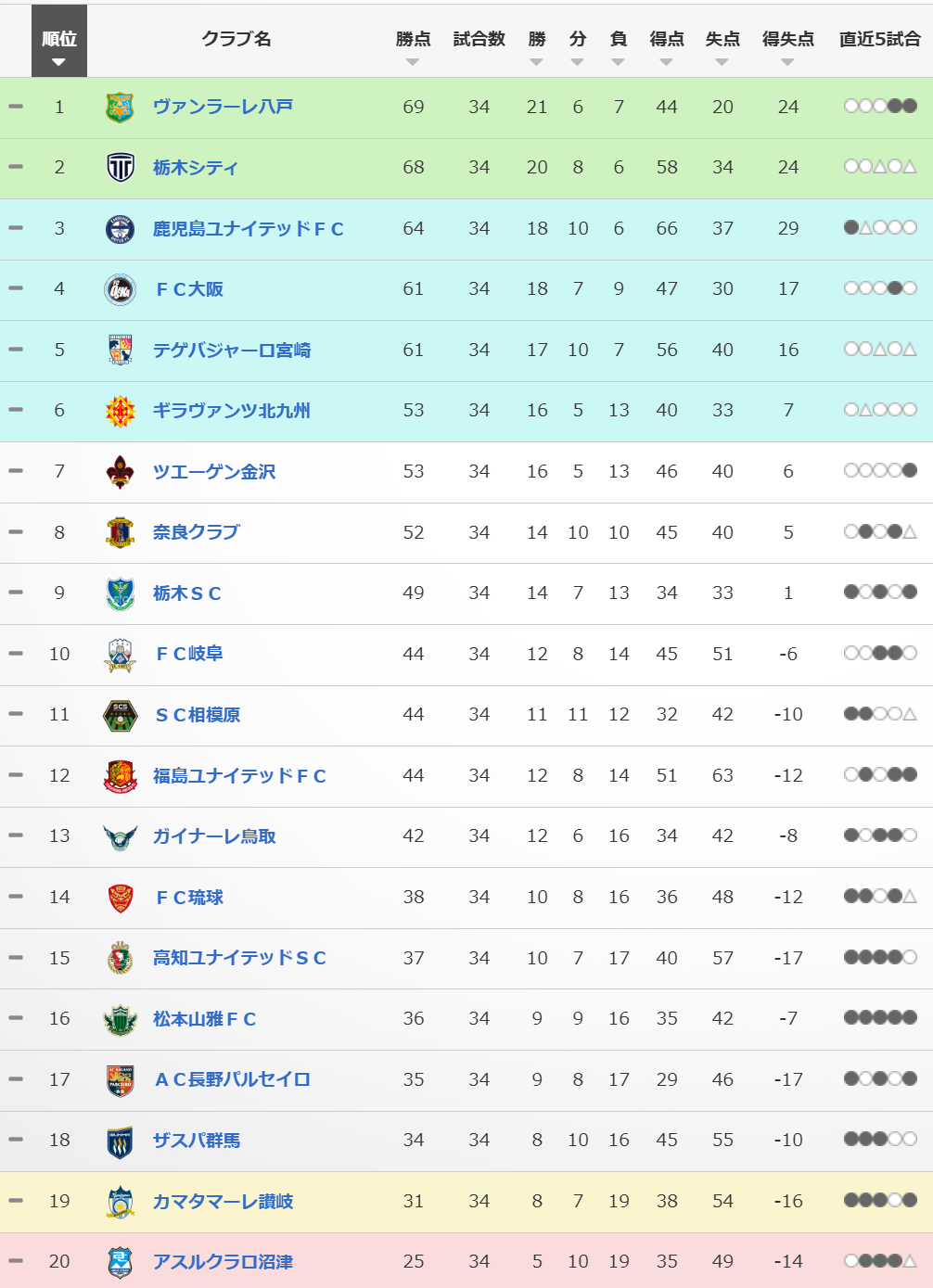The image size is (933, 1288).
Task: Sort table by 勝点 column arrow
Action: pyautogui.click(x=413, y=62)
